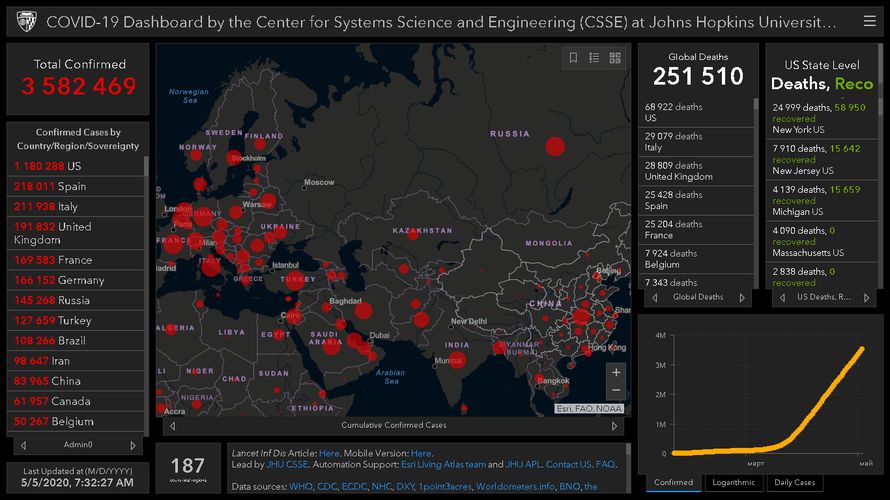The image size is (890, 500).
Task: Switch to the Daily Cases chart tab
Action: point(795,482)
